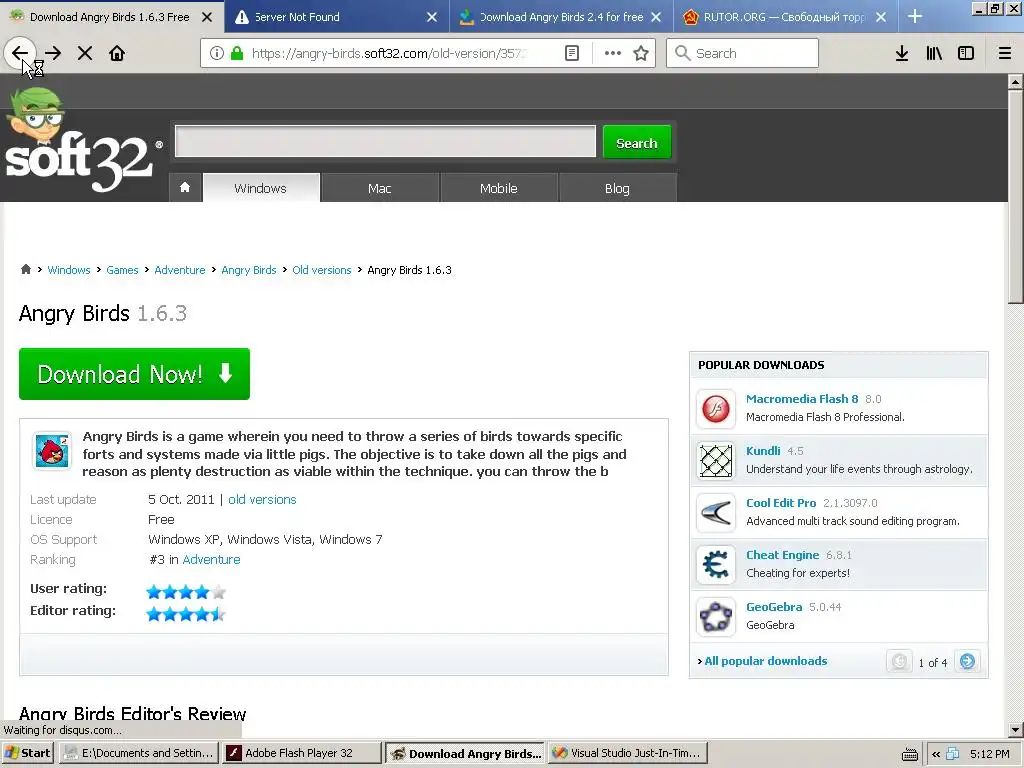Click old versions link beside last update
The width and height of the screenshot is (1024, 768).
262,500
